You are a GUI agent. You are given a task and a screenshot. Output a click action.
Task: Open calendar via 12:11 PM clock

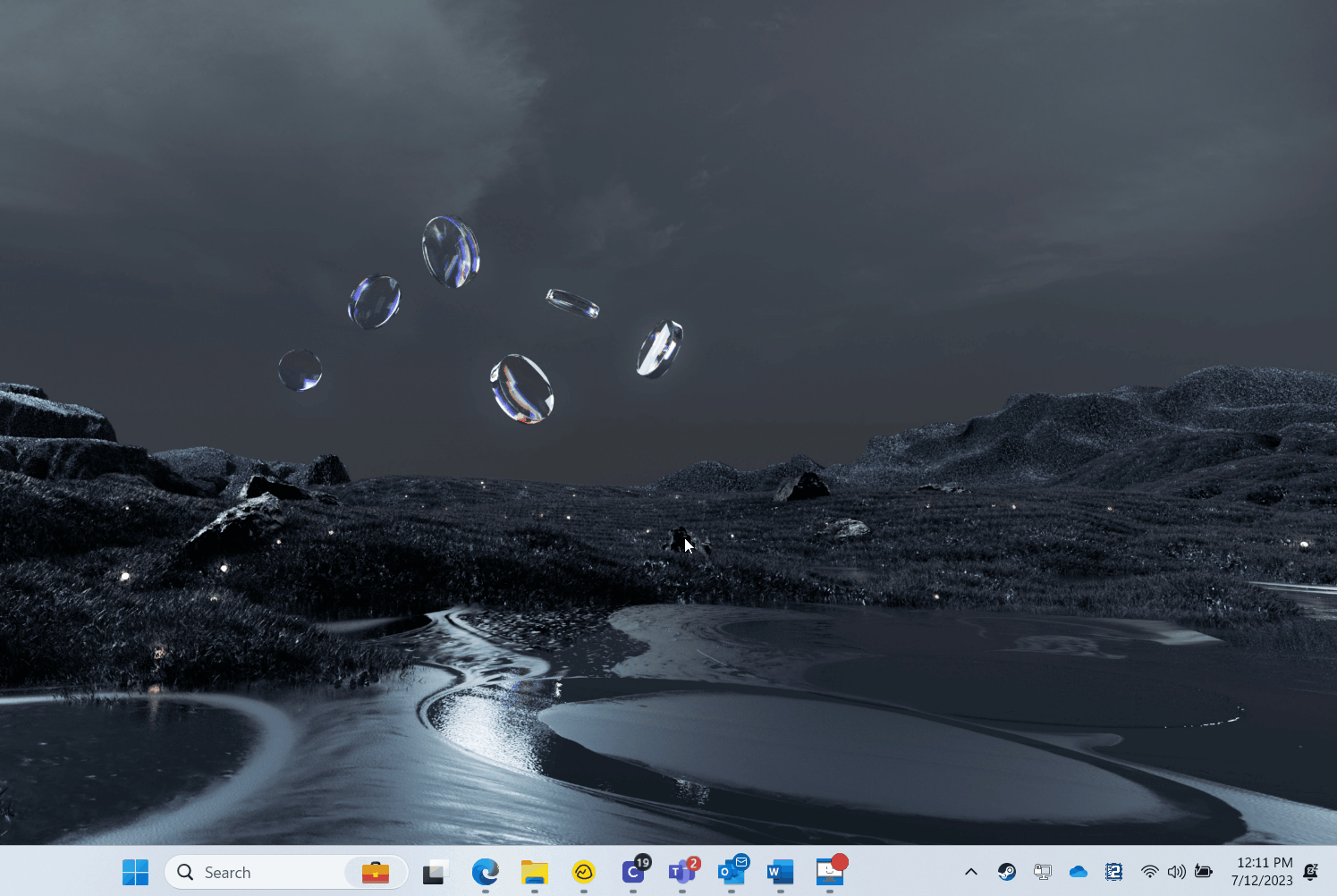tap(1262, 872)
